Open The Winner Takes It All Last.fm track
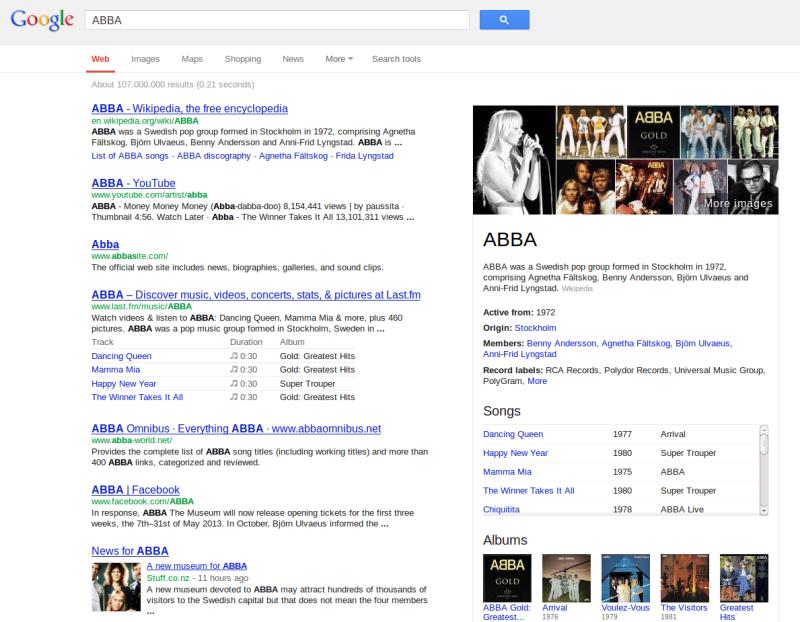Screen dimensions: 800x622 [x=137, y=396]
